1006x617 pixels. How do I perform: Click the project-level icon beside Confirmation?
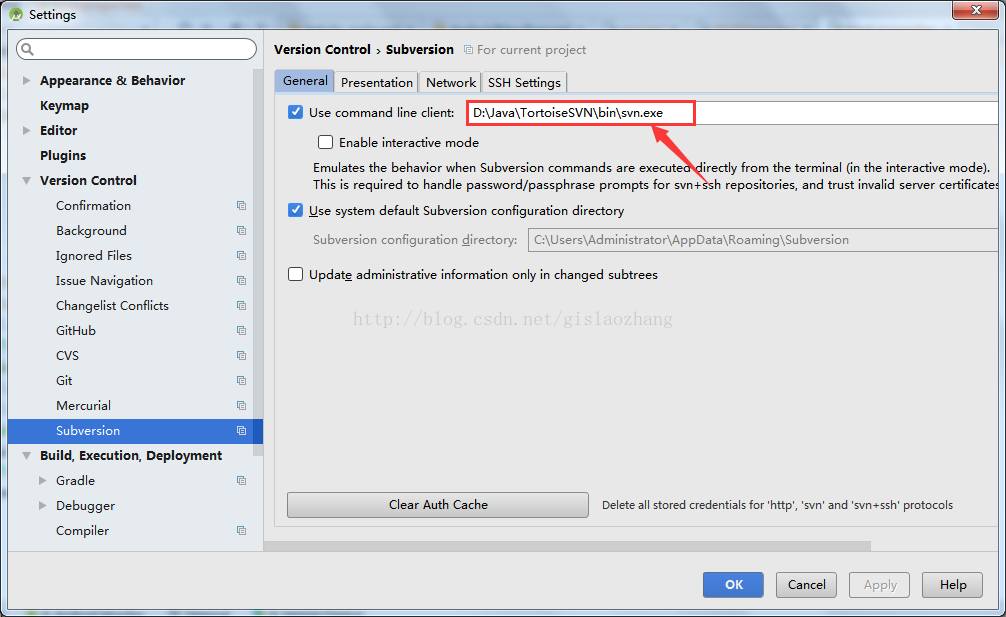(x=241, y=205)
